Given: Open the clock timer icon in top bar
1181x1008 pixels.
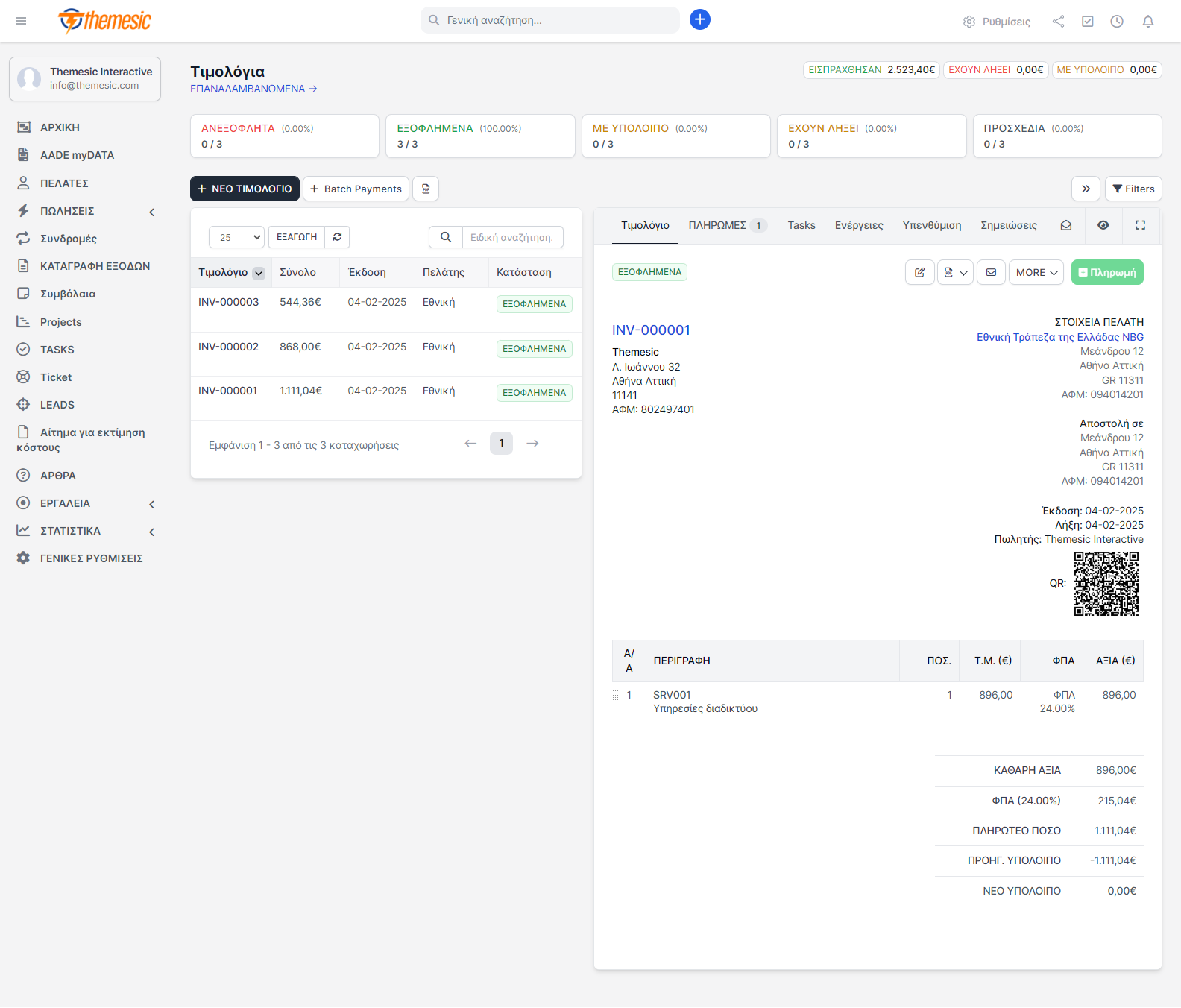Looking at the screenshot, I should (x=1117, y=21).
